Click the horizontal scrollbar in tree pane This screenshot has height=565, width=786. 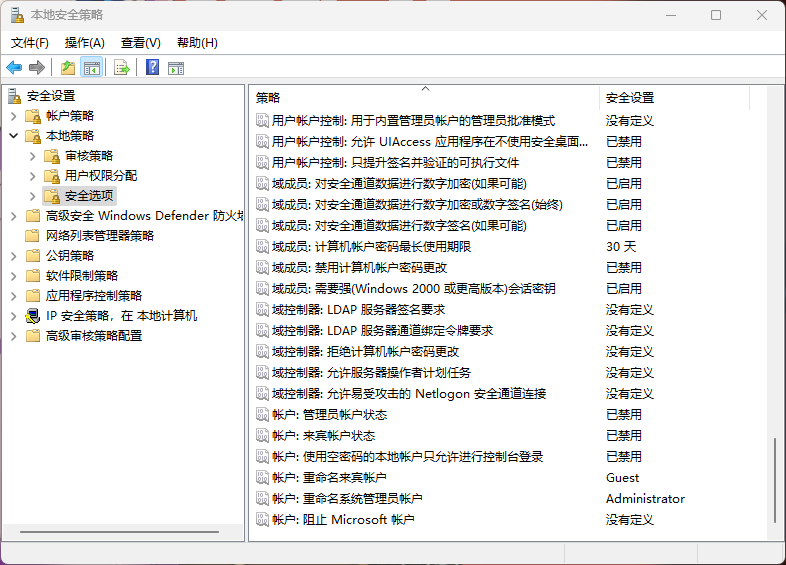[119, 532]
